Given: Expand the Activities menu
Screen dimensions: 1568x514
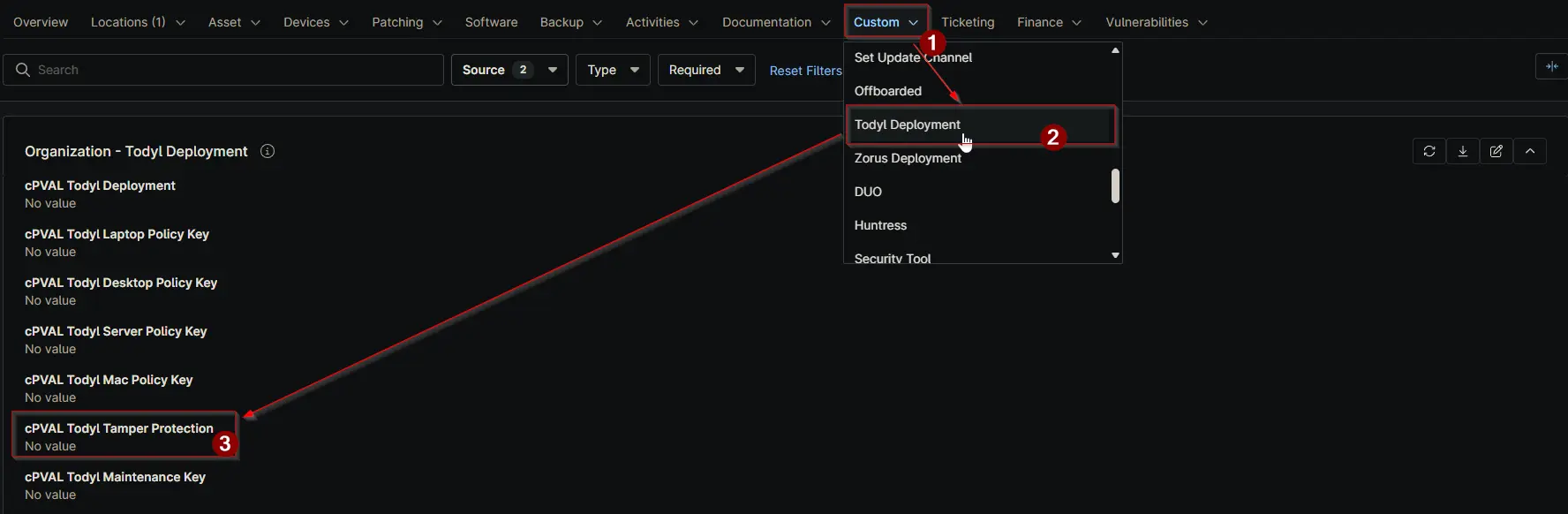Looking at the screenshot, I should (x=662, y=22).
